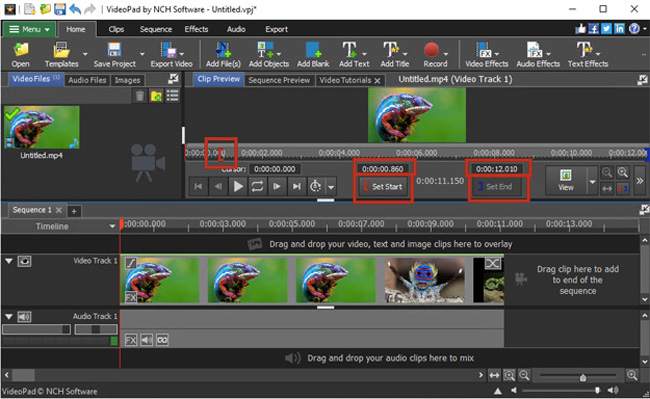
Task: Jump to clip start in the preview
Action: pyautogui.click(x=198, y=186)
